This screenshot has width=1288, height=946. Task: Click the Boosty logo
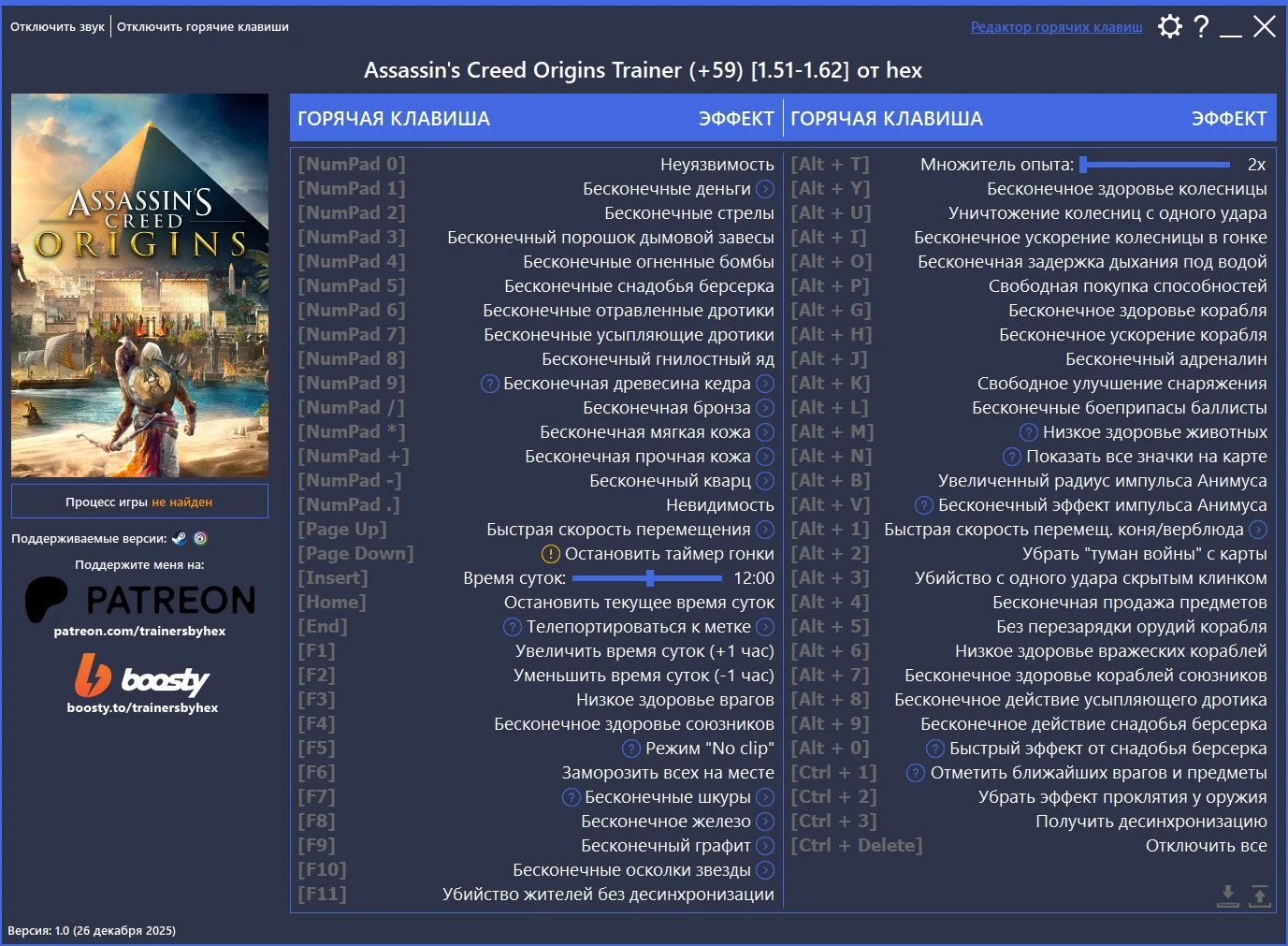(x=138, y=676)
